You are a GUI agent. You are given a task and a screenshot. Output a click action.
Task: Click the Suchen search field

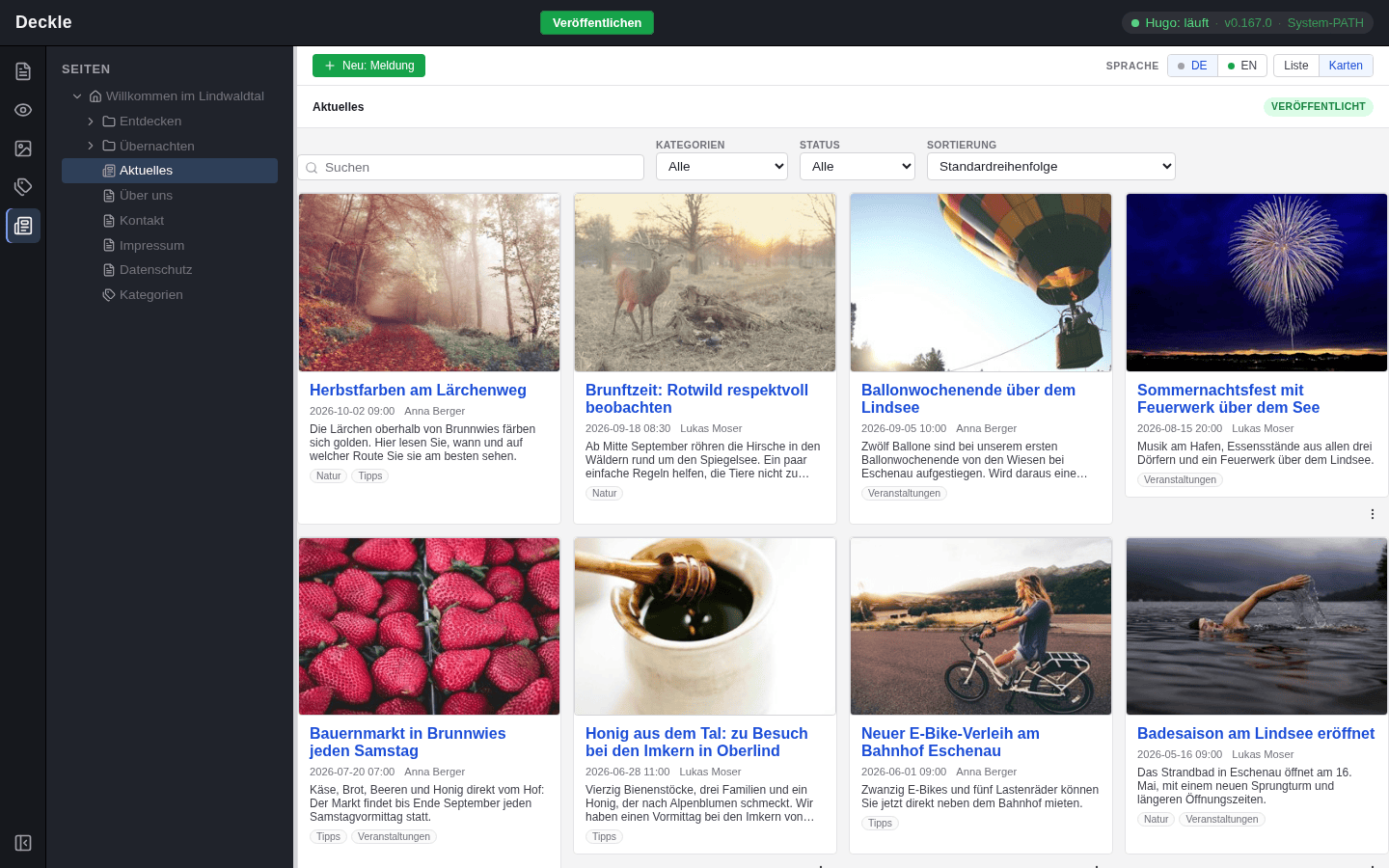tap(471, 168)
